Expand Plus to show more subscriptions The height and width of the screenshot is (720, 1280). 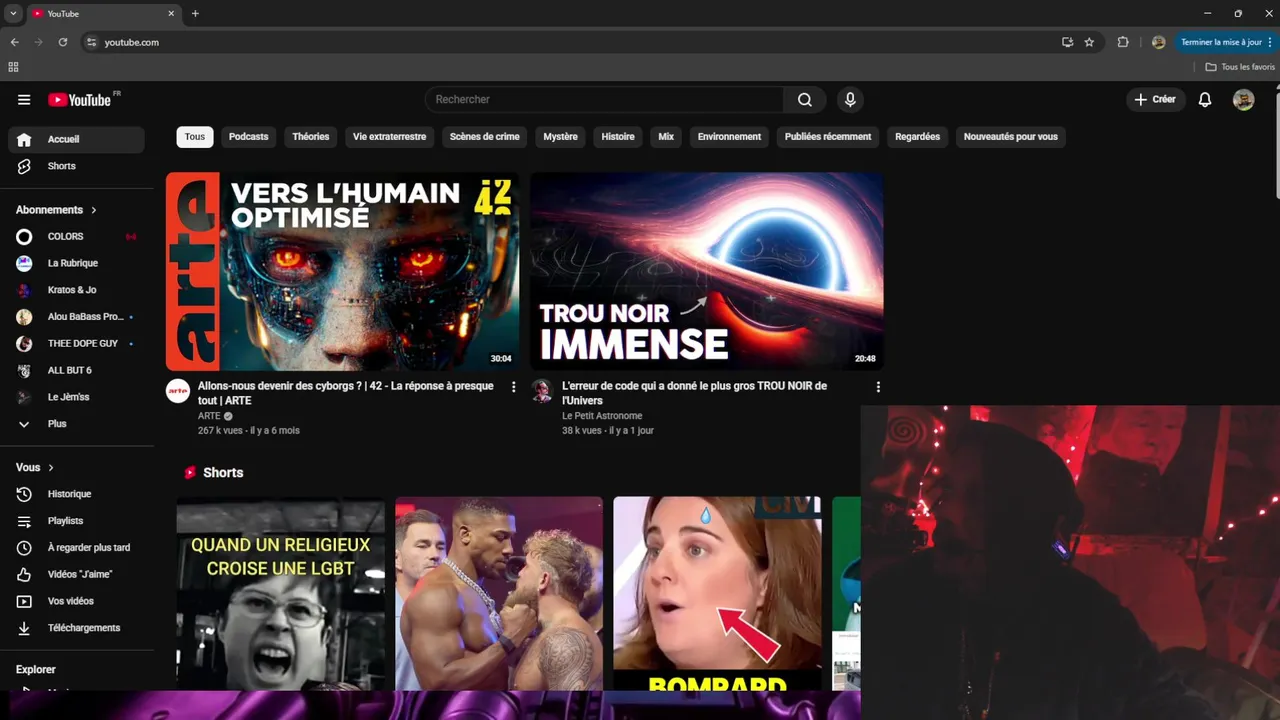pos(76,424)
